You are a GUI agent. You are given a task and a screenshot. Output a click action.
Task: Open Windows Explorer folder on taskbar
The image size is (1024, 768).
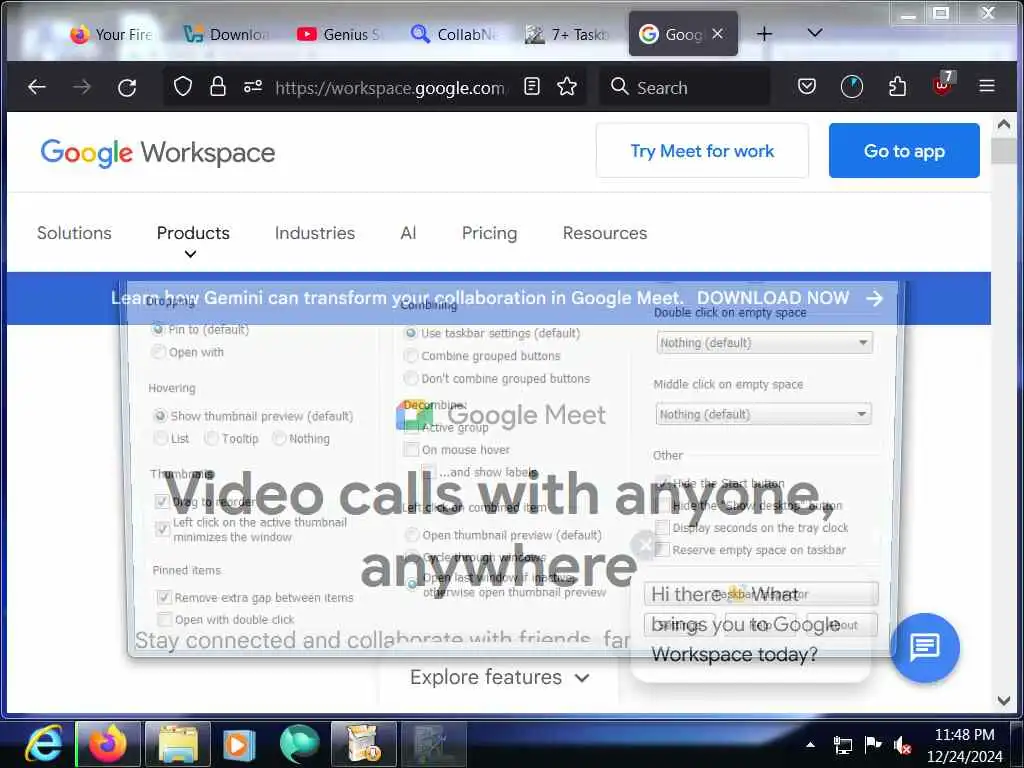(x=178, y=744)
